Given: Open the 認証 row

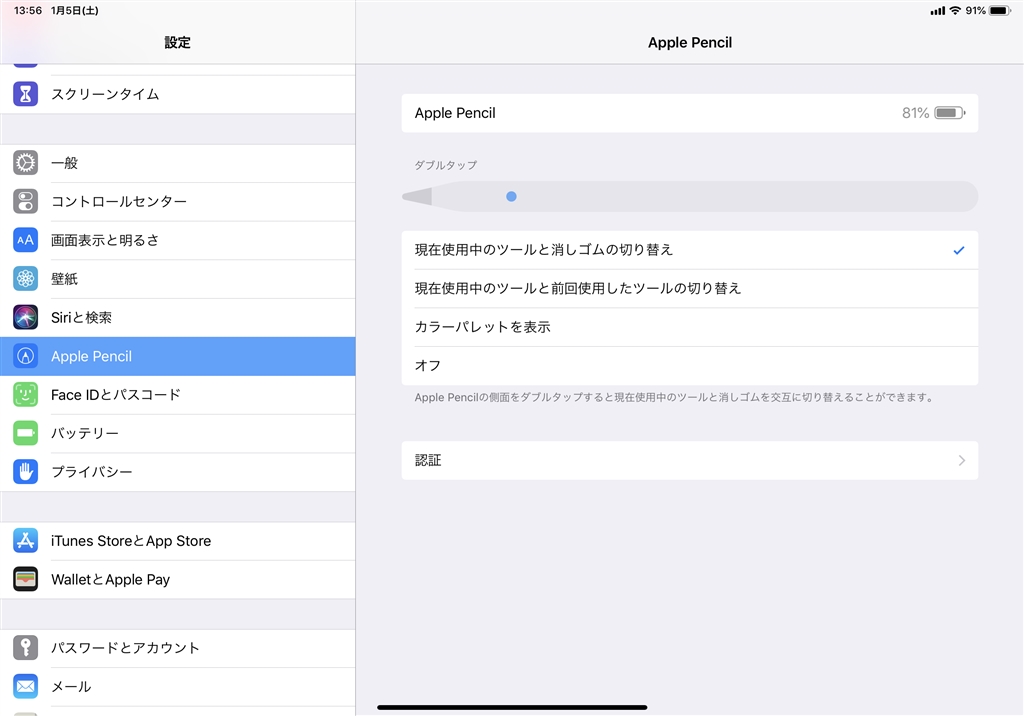Looking at the screenshot, I should 690,461.
